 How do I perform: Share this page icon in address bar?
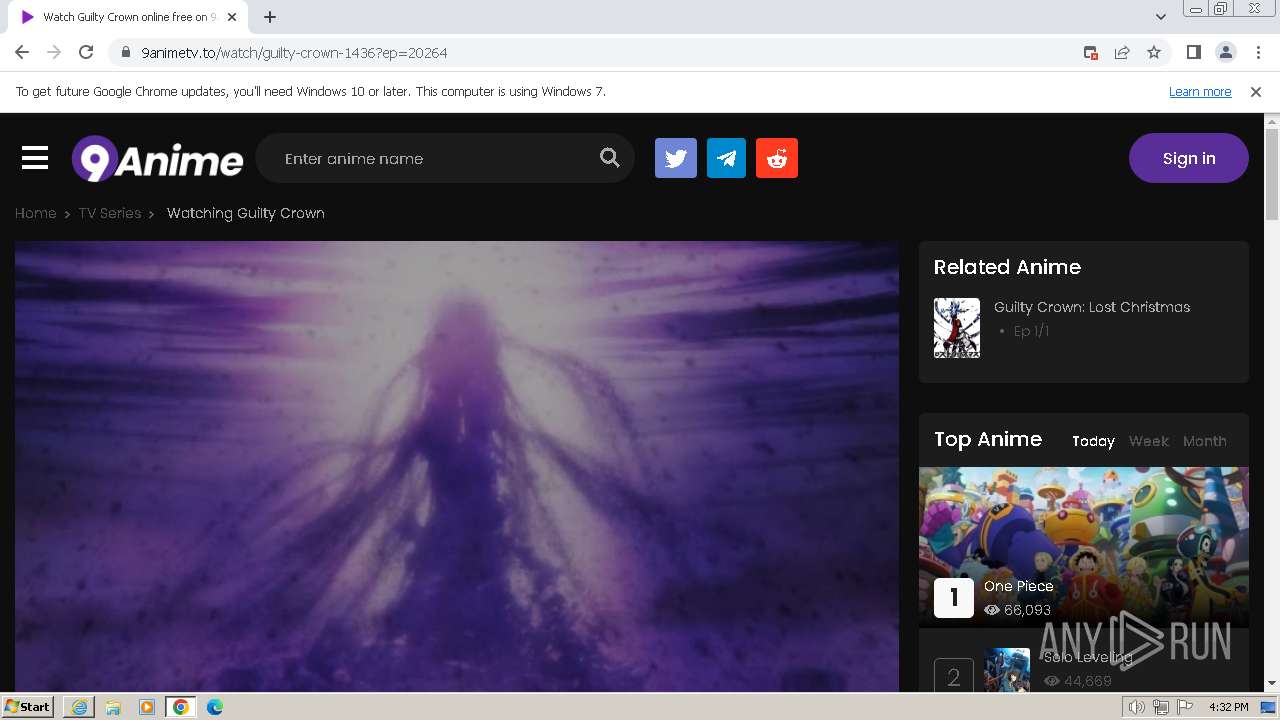[1122, 52]
